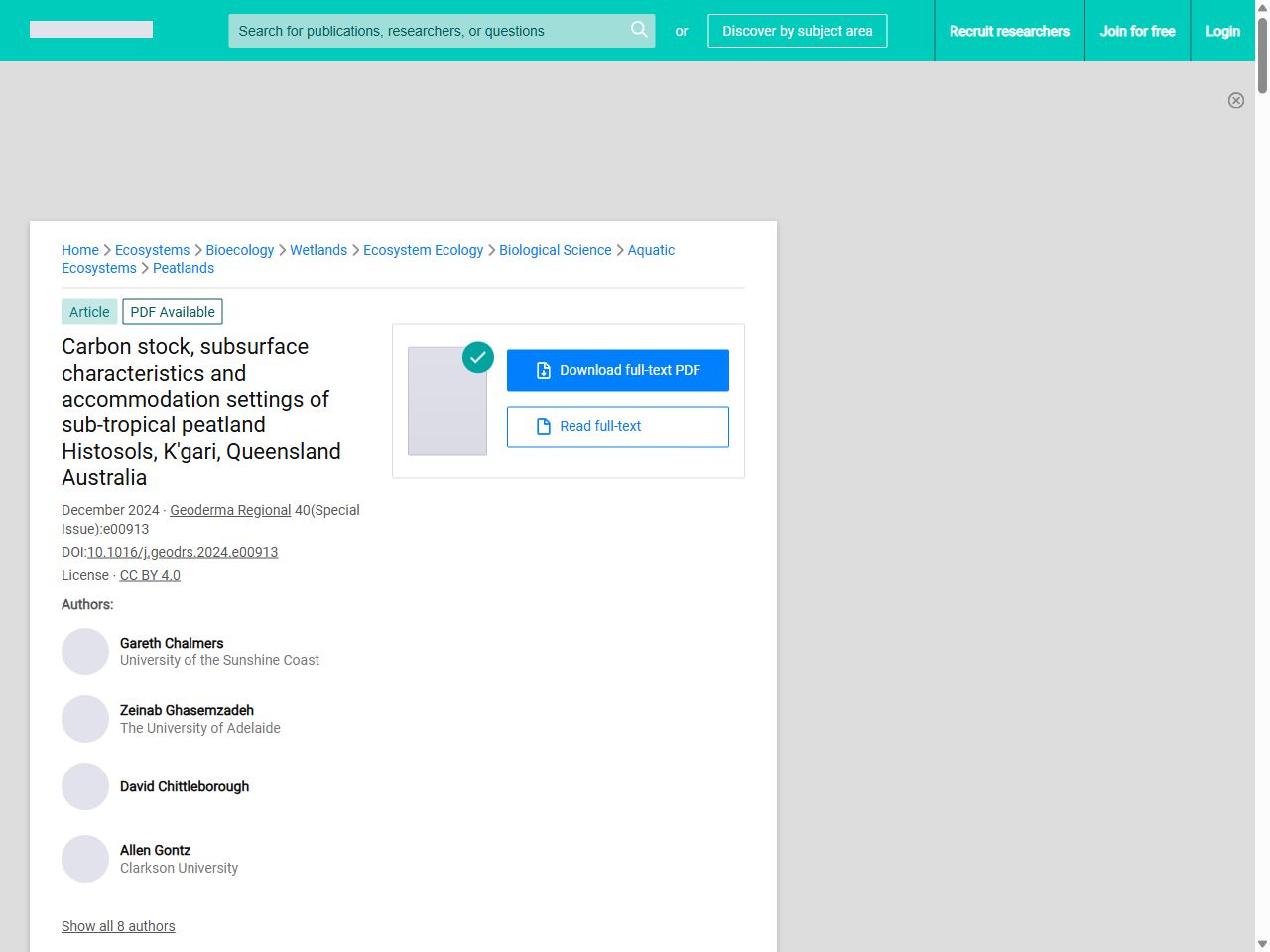Click the green verified checkmark badge
1270x952 pixels.
tap(478, 357)
